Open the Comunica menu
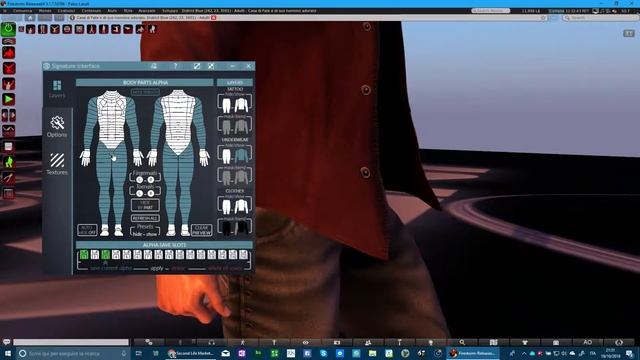Screen dimensions: 640x360 22,11
